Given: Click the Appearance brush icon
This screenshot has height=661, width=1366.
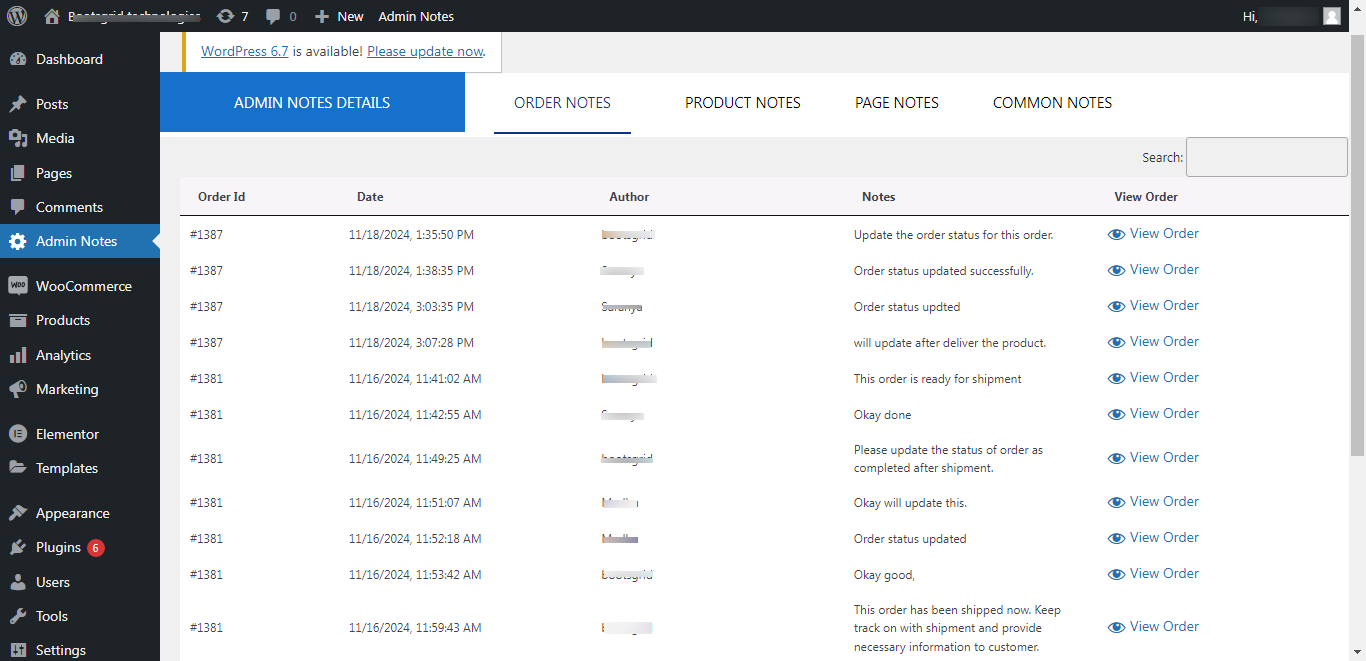Looking at the screenshot, I should point(18,513).
